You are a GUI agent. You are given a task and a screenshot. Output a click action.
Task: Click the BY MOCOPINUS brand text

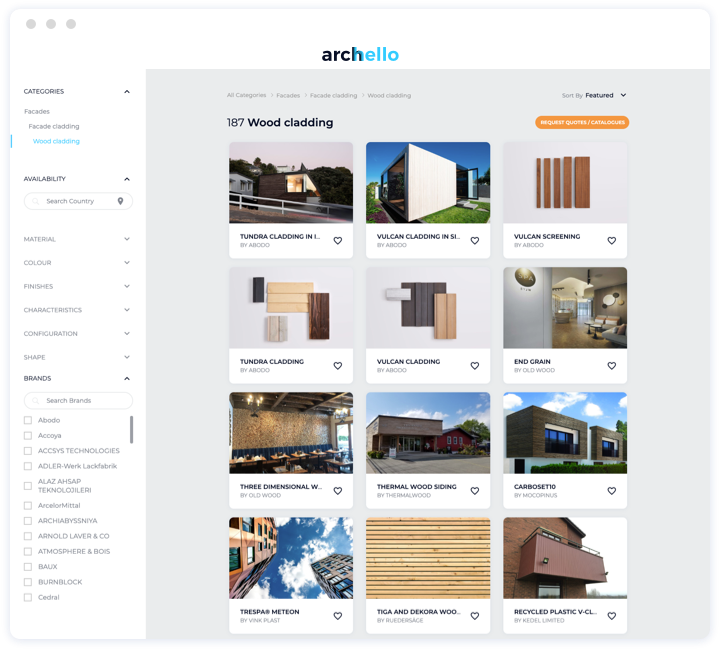(535, 495)
